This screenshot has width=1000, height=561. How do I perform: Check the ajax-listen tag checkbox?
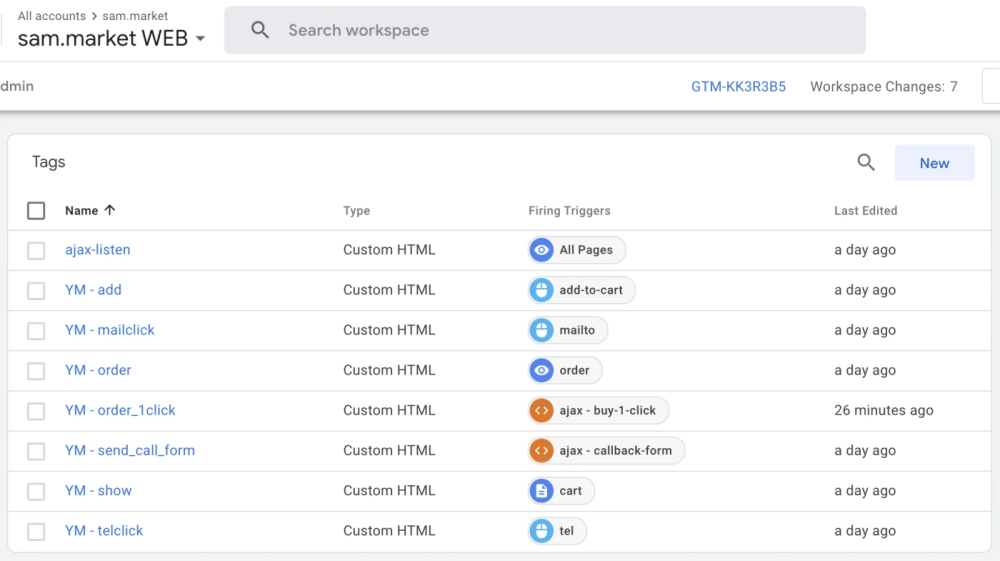coord(36,250)
